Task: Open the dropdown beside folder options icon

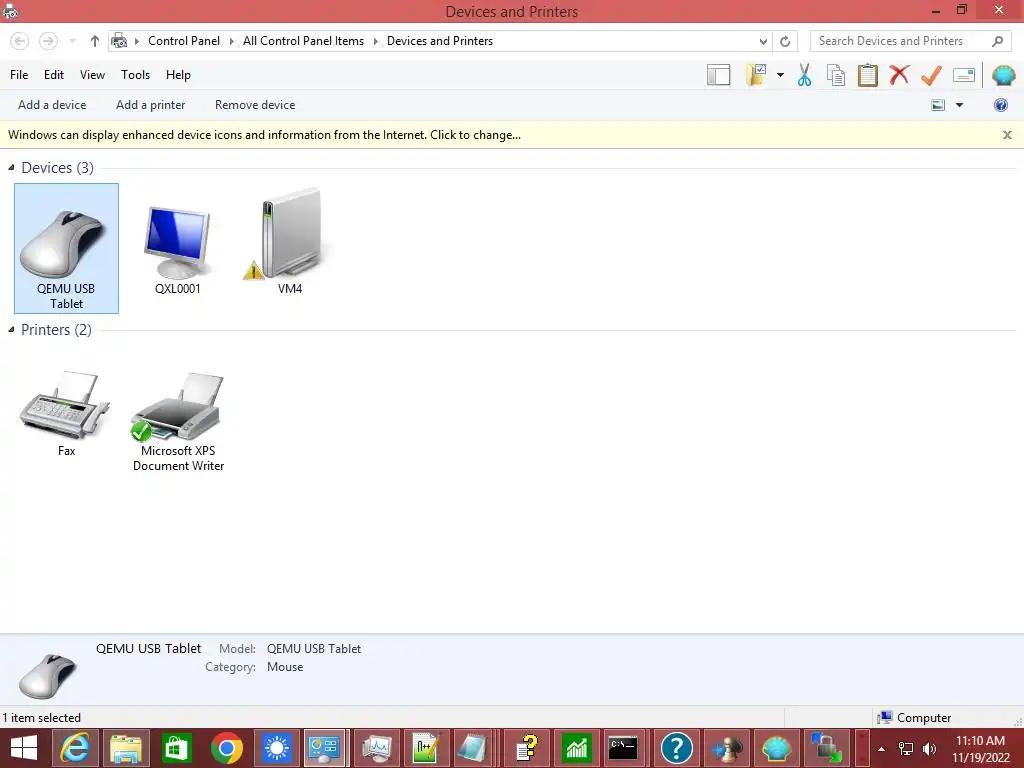Action: 780,75
